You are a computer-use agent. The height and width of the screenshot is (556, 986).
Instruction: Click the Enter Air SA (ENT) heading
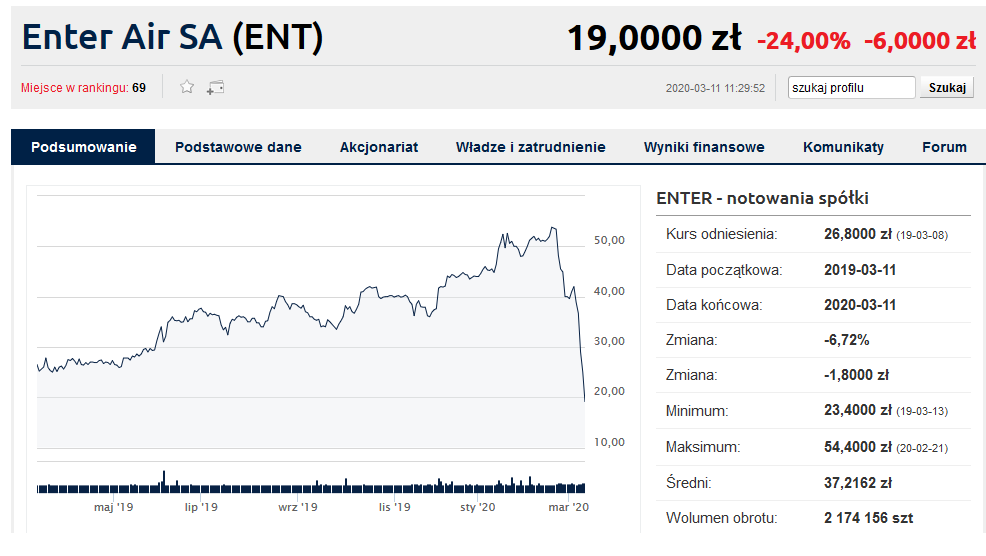[173, 36]
